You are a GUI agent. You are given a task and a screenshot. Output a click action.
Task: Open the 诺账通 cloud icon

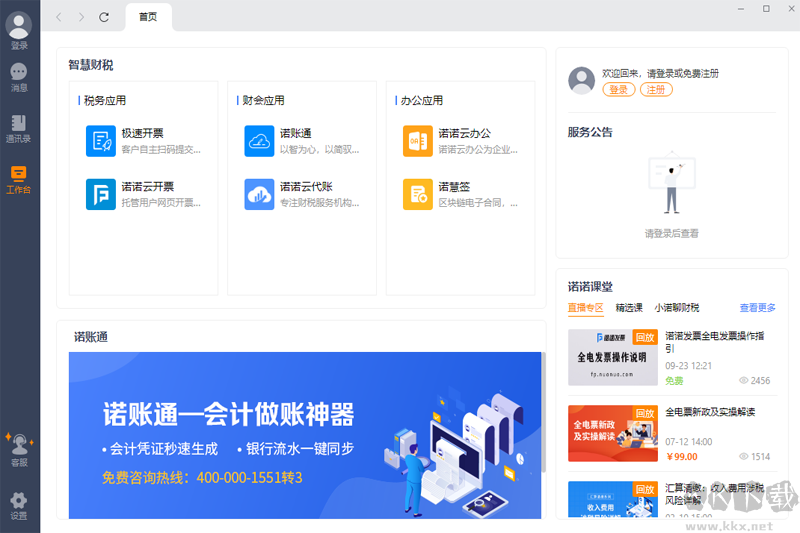point(259,141)
